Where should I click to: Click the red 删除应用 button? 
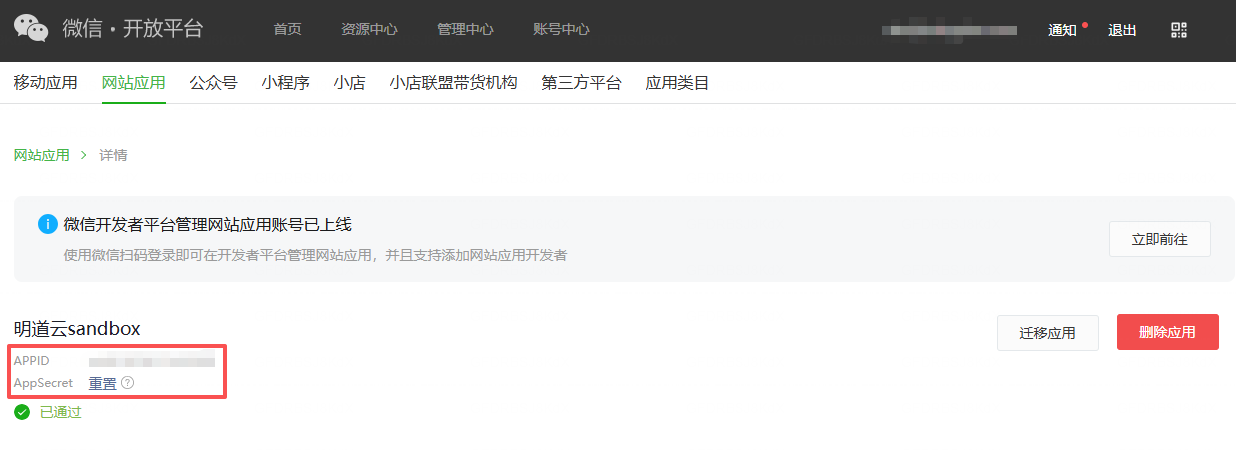point(1167,333)
